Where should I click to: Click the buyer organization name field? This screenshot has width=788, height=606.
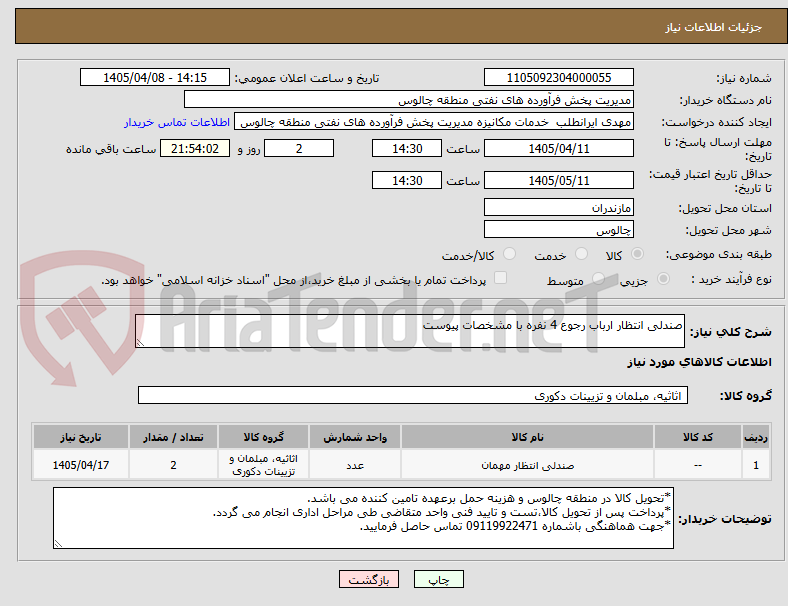(x=409, y=99)
